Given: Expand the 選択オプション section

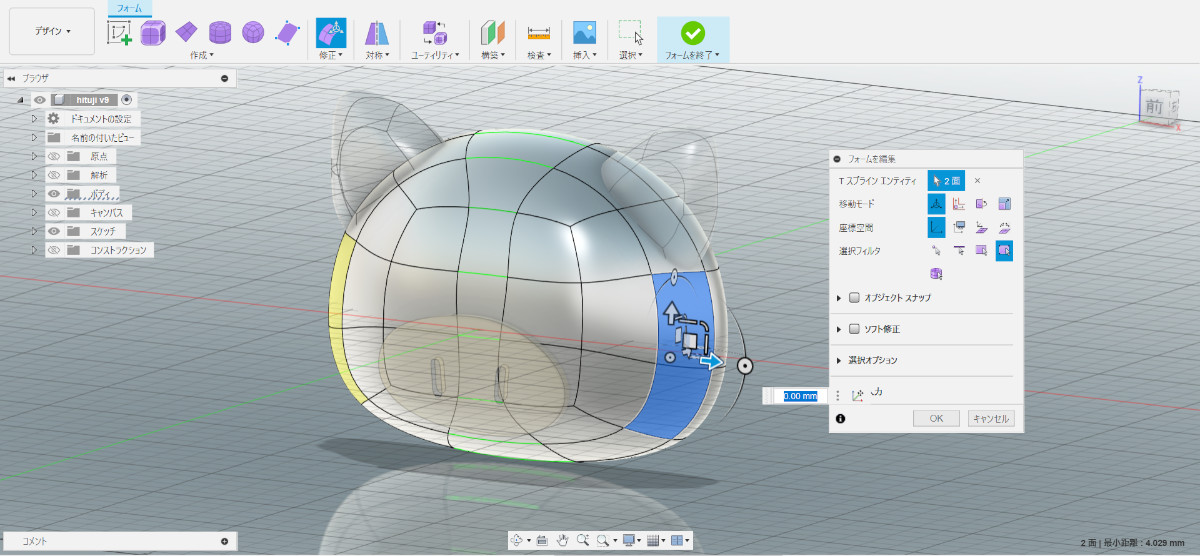Looking at the screenshot, I should [x=838, y=360].
